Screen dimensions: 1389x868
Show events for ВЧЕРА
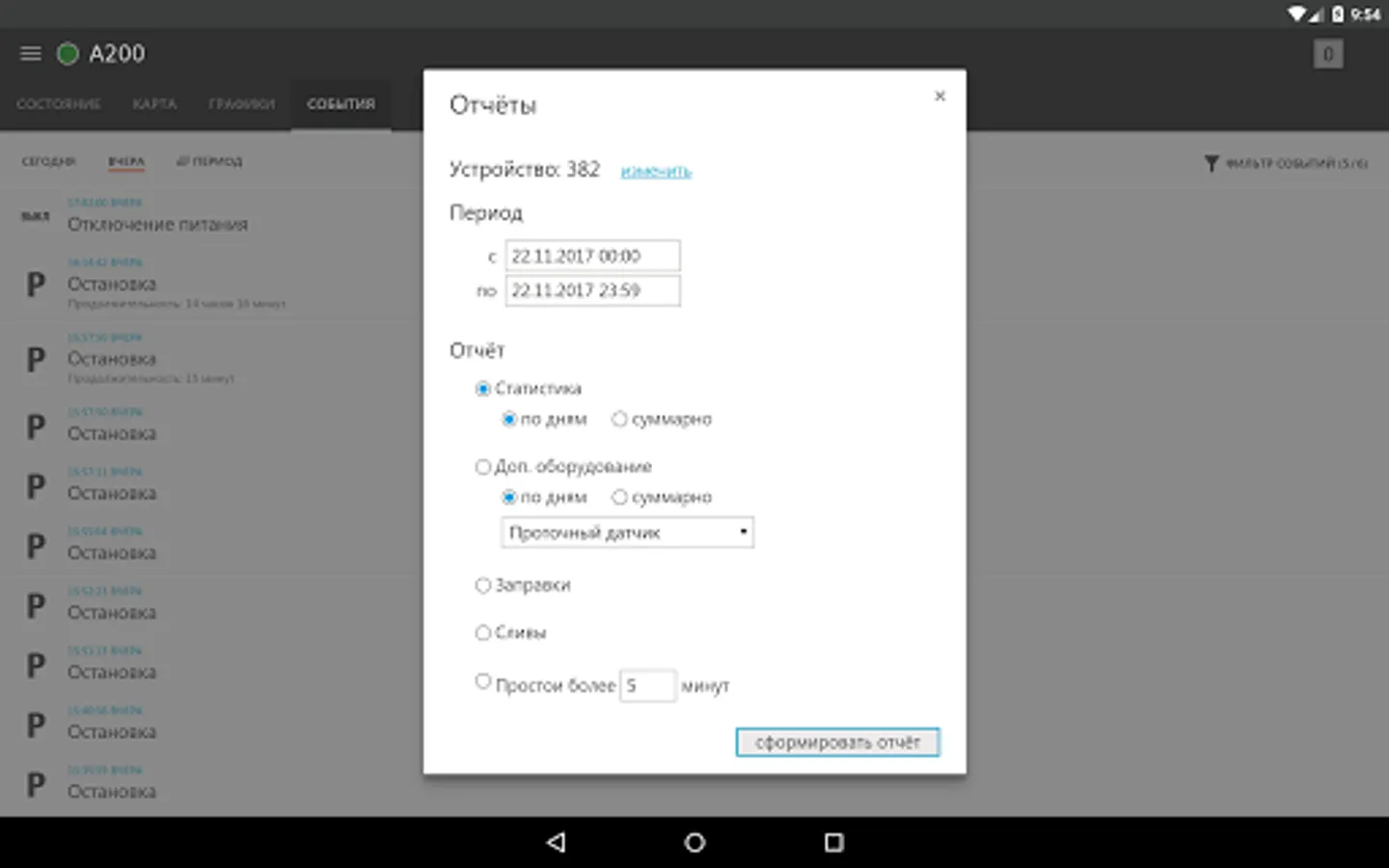(x=126, y=161)
